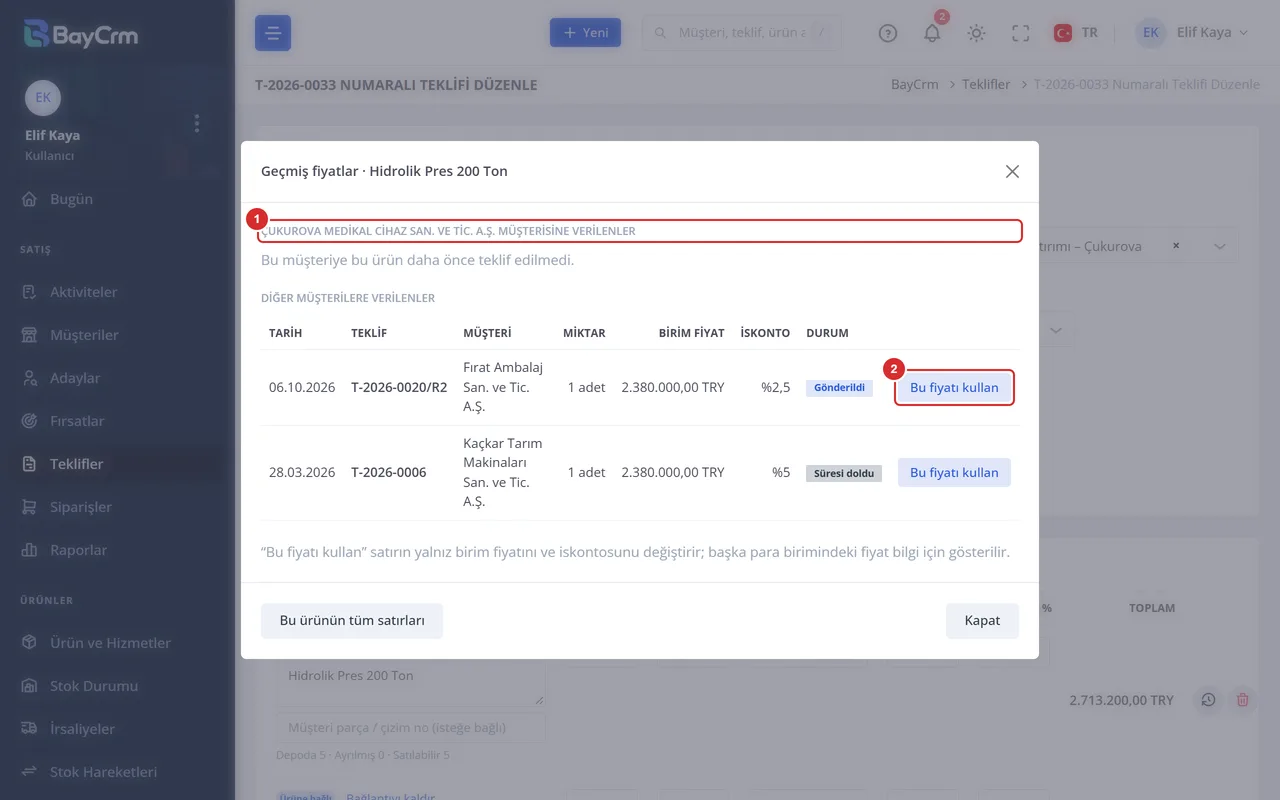Click the Hidrolik Pres 200 Ton description box
This screenshot has height=800, width=1280.
click(411, 683)
